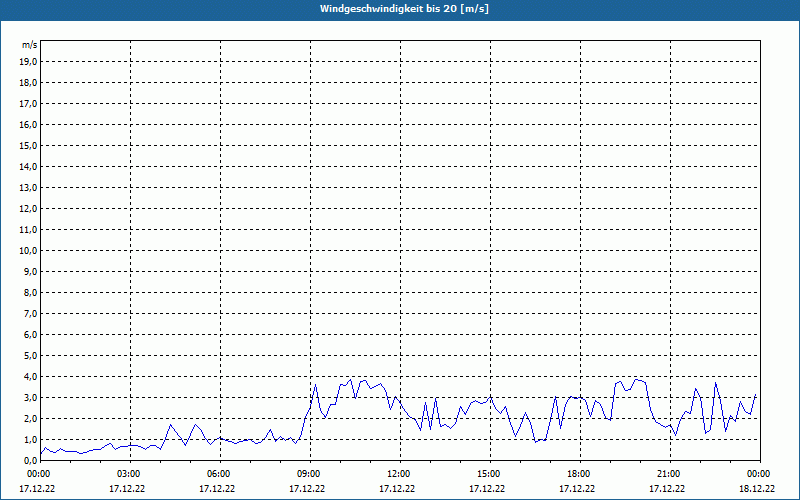Click the 06:00 time axis label
The image size is (800, 500).
point(220,474)
